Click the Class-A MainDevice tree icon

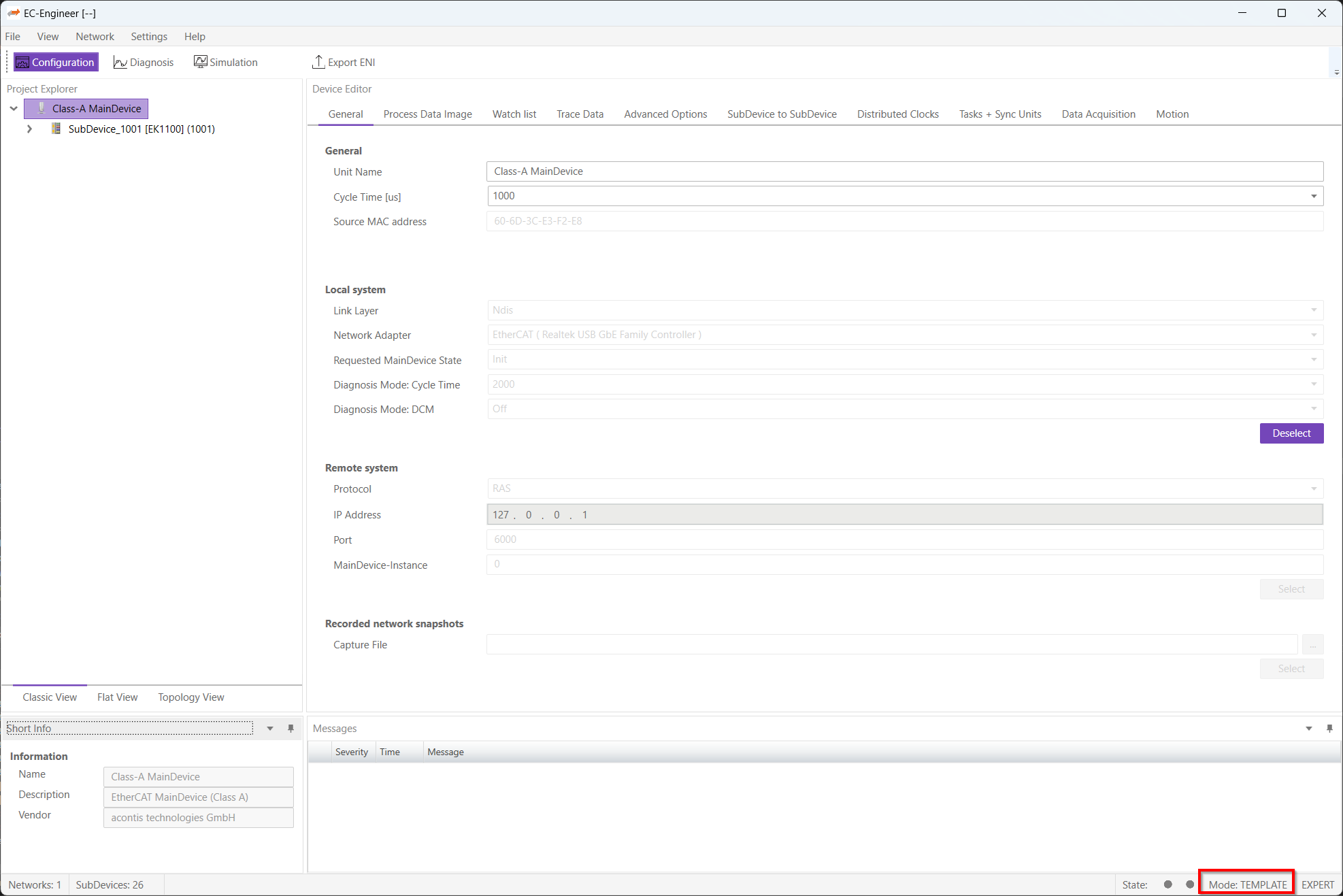(x=42, y=108)
